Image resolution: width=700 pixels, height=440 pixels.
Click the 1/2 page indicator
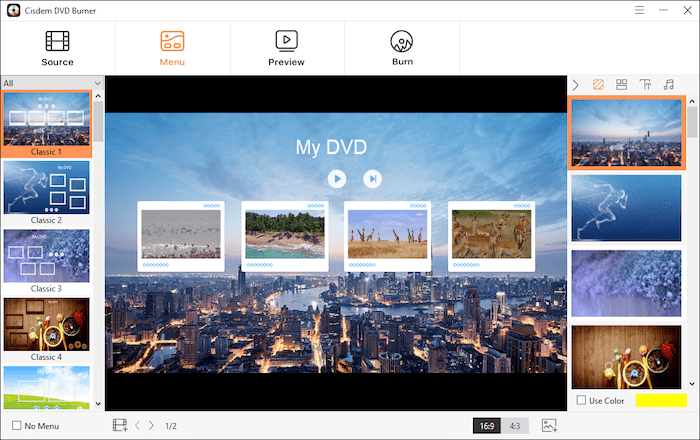click(171, 426)
